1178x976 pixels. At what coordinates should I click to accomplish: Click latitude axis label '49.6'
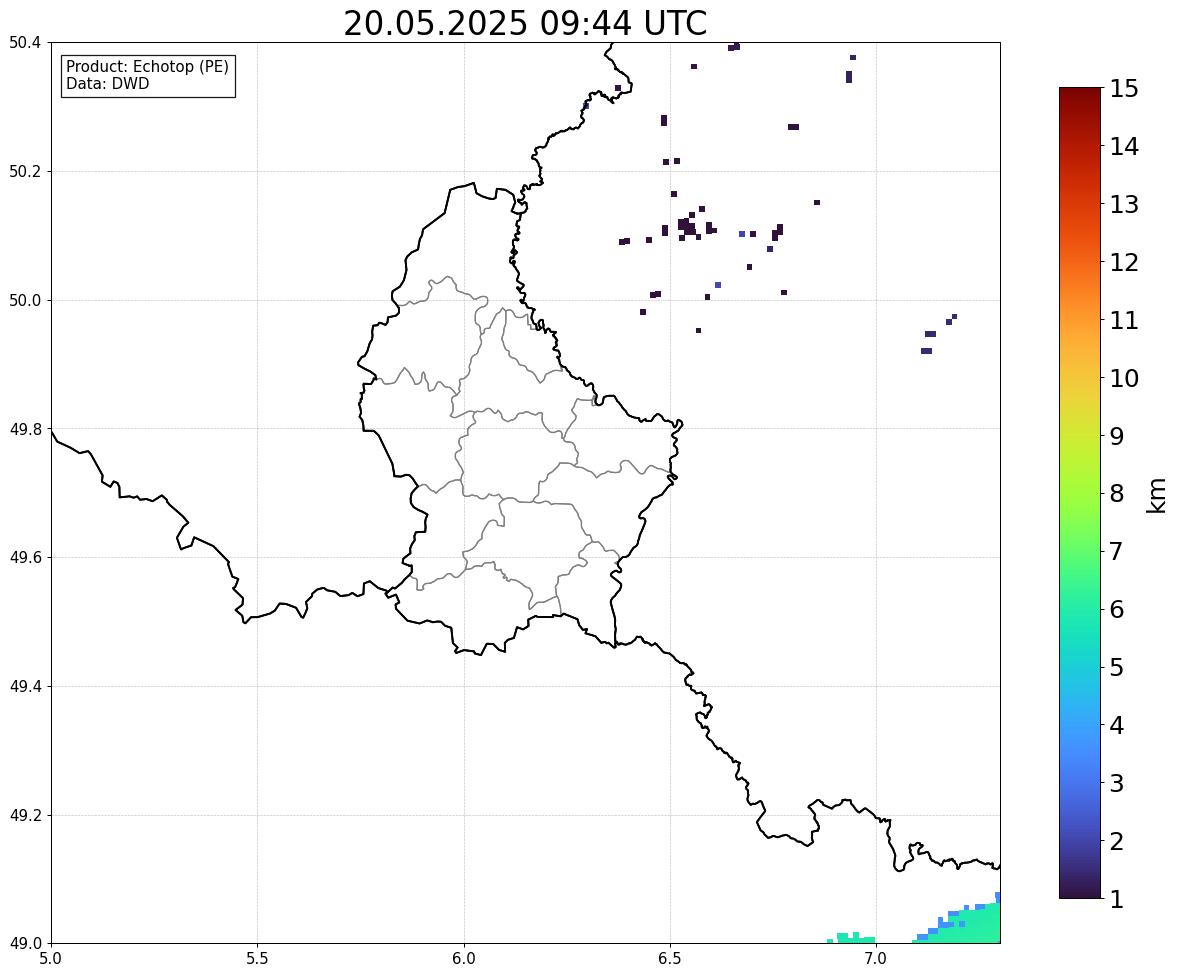[25, 557]
